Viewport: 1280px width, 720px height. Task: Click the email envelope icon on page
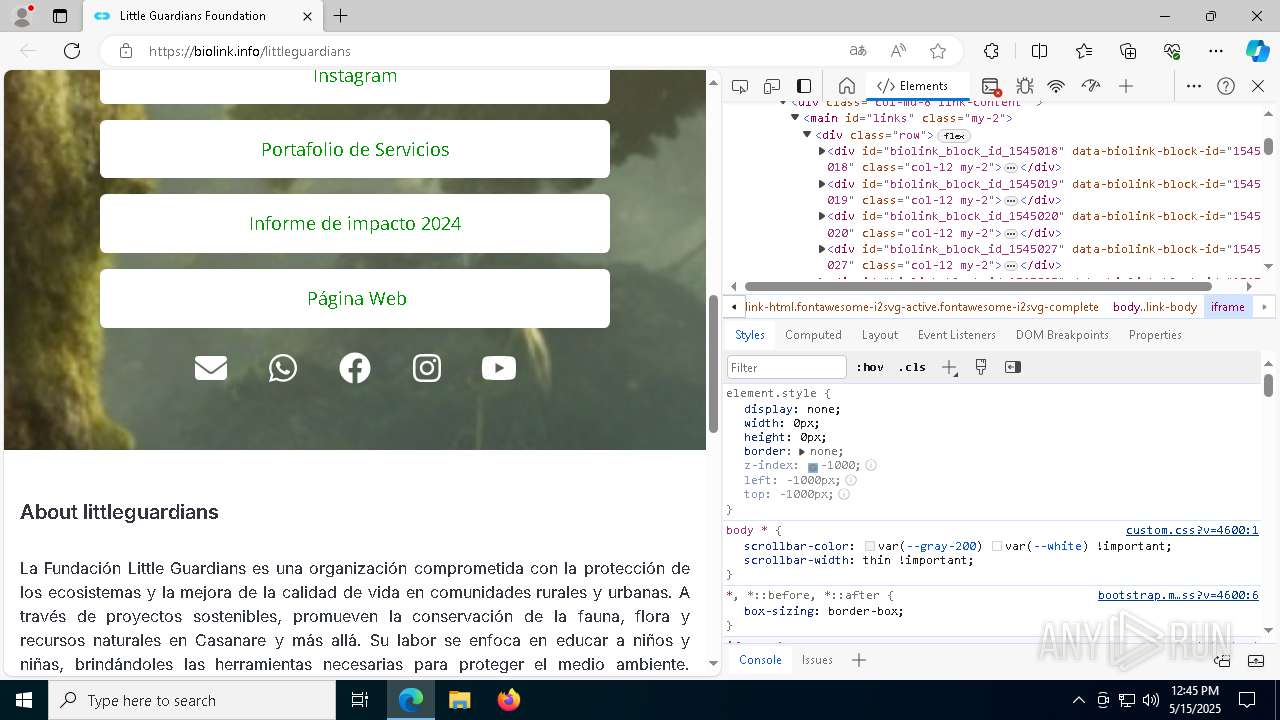pos(211,368)
